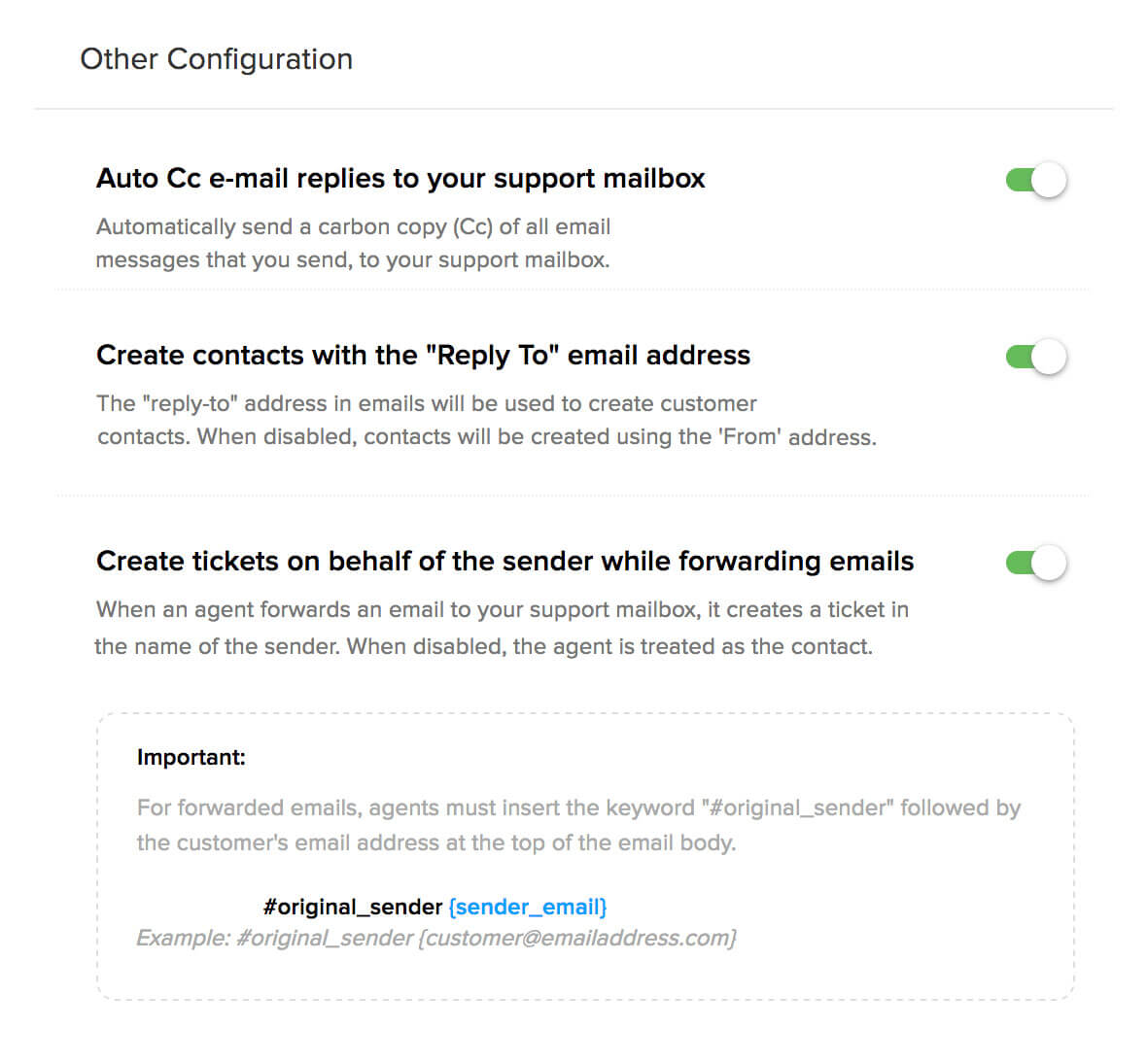Click the "messages that you send" description line
Image resolution: width=1148 pixels, height=1064 pixels.
[352, 260]
